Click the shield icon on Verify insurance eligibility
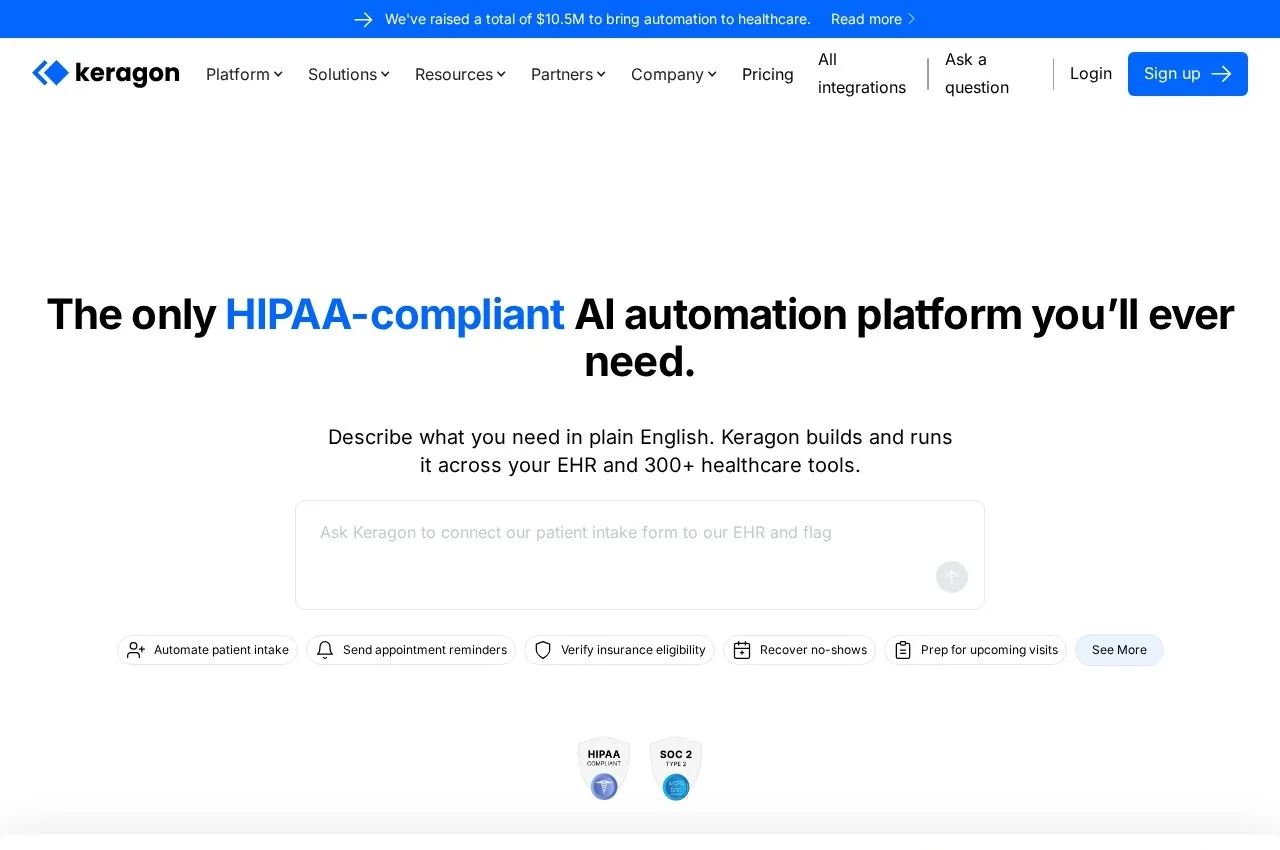Viewport: 1280px width, 850px height. (543, 650)
